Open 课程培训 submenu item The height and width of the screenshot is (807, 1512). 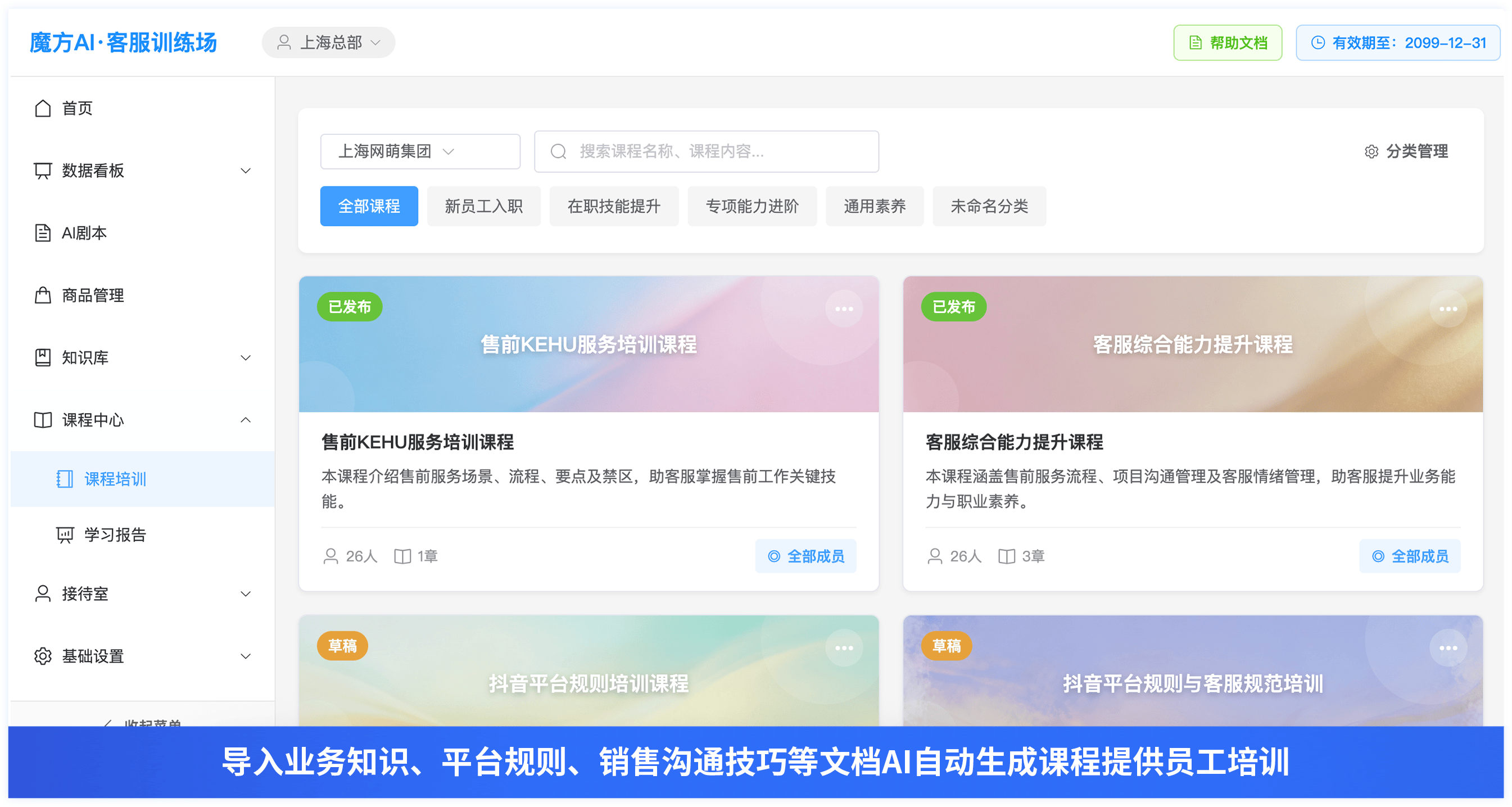(142, 479)
